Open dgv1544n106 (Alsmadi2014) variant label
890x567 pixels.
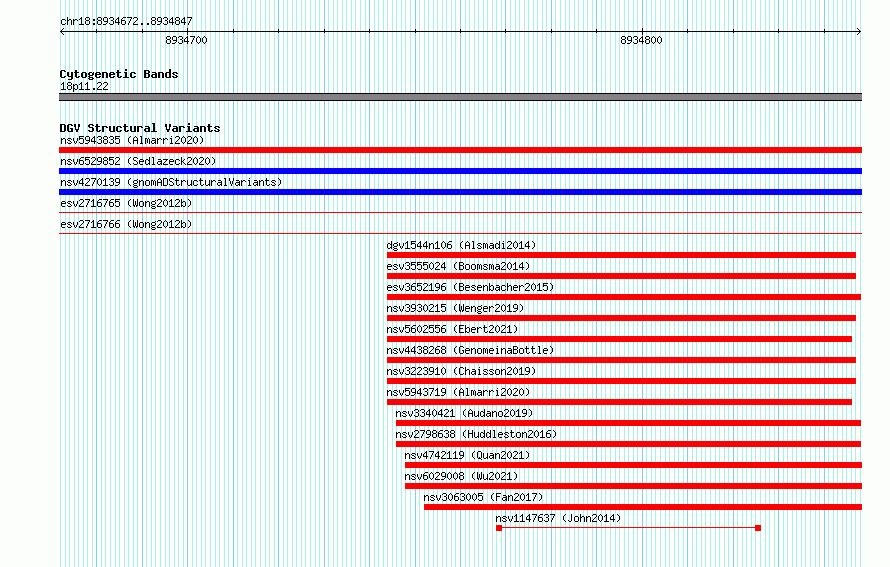coord(461,245)
